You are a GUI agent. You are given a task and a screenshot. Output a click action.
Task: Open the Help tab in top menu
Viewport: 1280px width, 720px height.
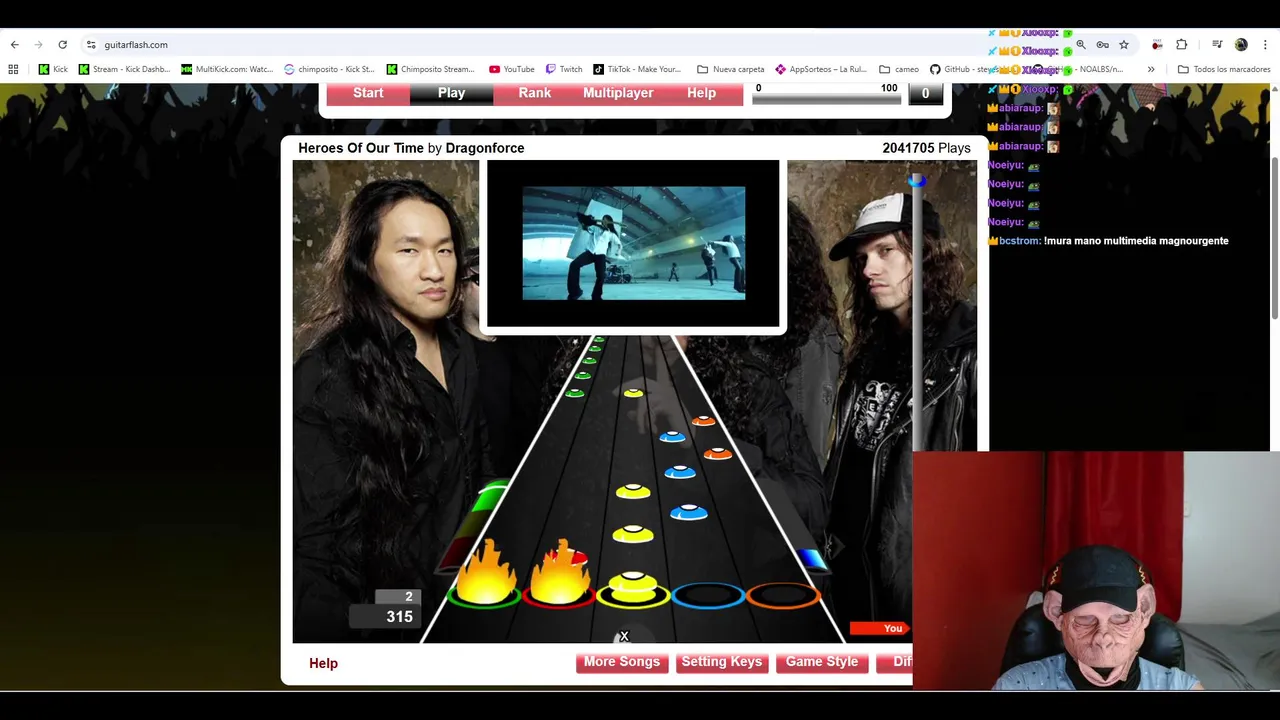[701, 93]
